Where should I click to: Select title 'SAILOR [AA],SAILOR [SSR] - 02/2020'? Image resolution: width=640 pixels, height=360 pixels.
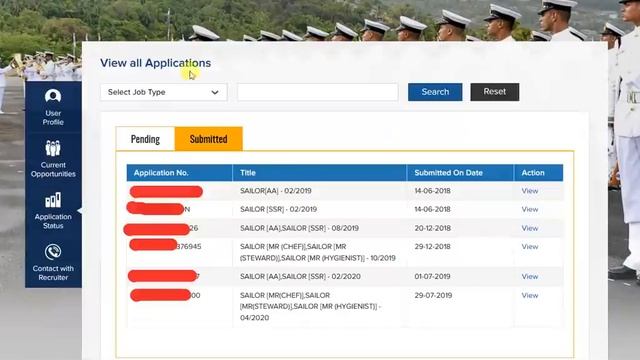[300, 276]
